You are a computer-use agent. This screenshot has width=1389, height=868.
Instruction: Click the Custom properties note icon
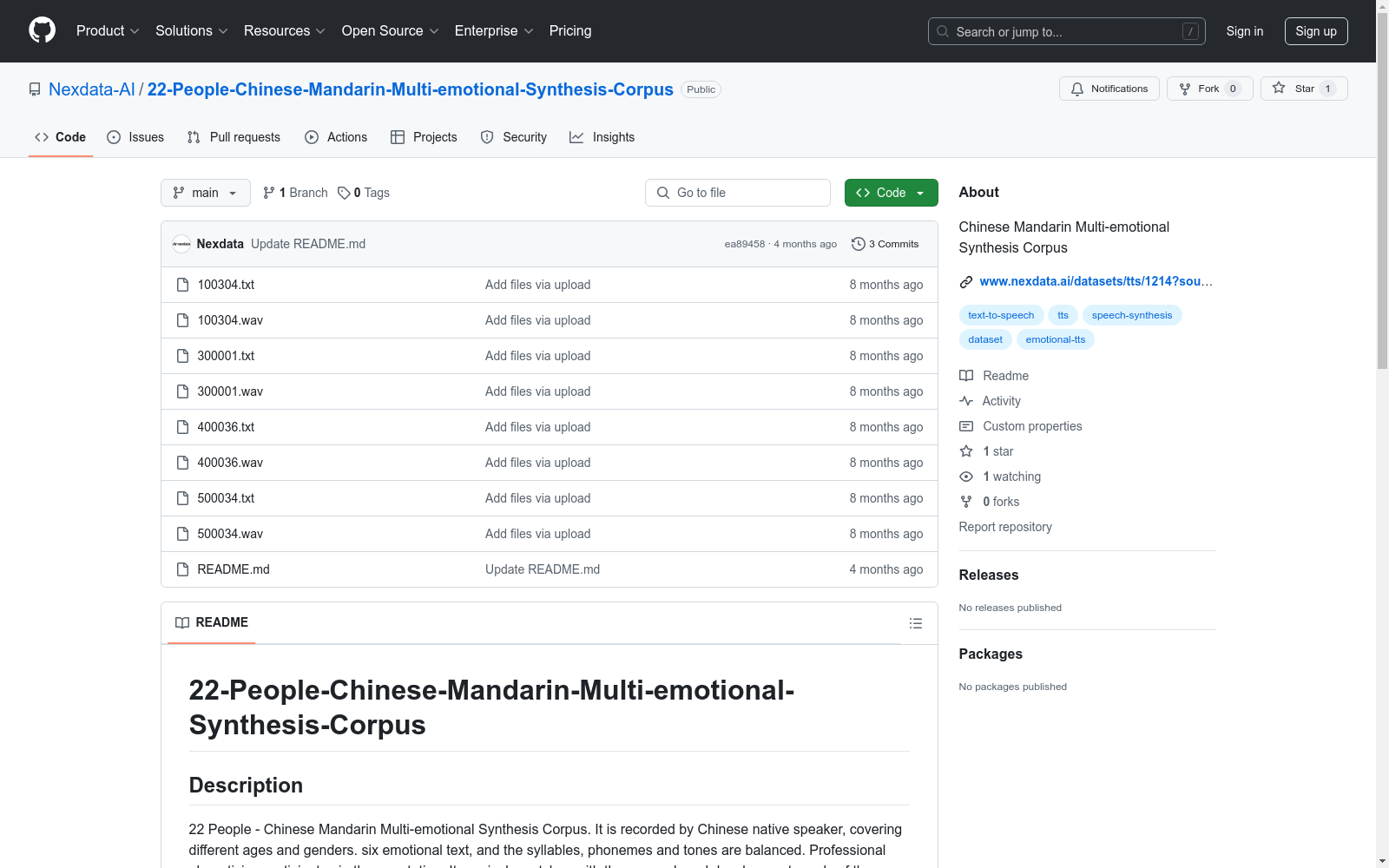point(966,426)
